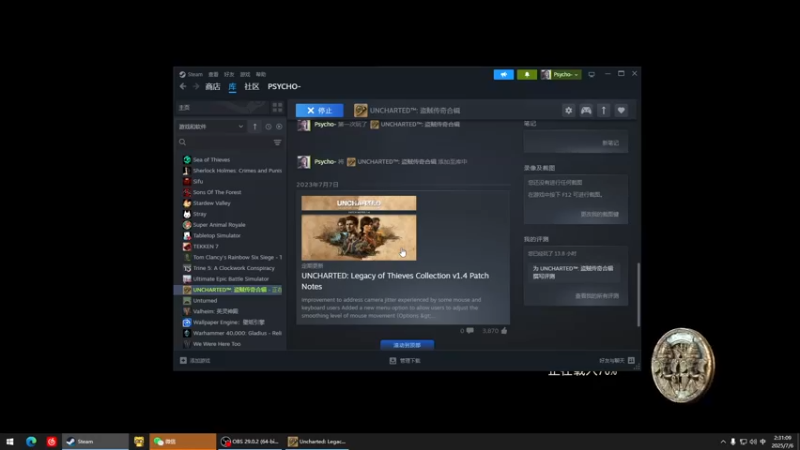Image resolution: width=800 pixels, height=450 pixels.
Task: Open Microsoft Edge from the taskbar
Action: pyautogui.click(x=31, y=442)
